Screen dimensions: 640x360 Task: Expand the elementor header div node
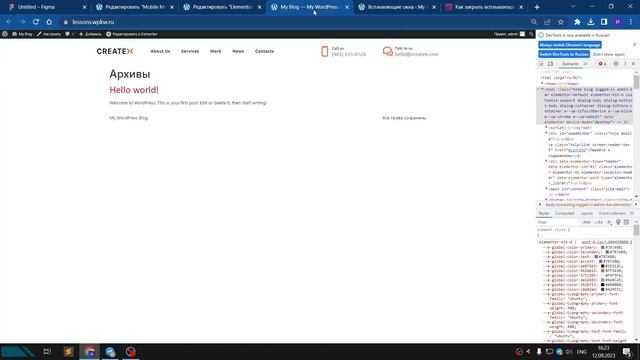[x=546, y=161]
